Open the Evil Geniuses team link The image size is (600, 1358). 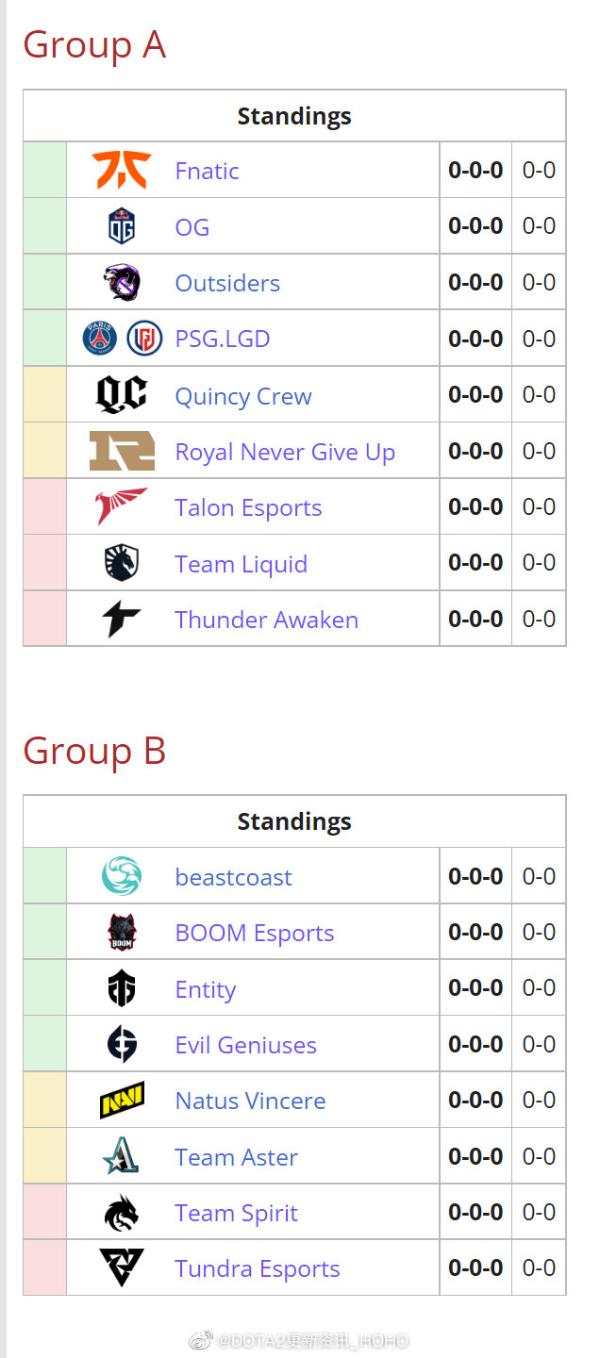(x=245, y=1044)
